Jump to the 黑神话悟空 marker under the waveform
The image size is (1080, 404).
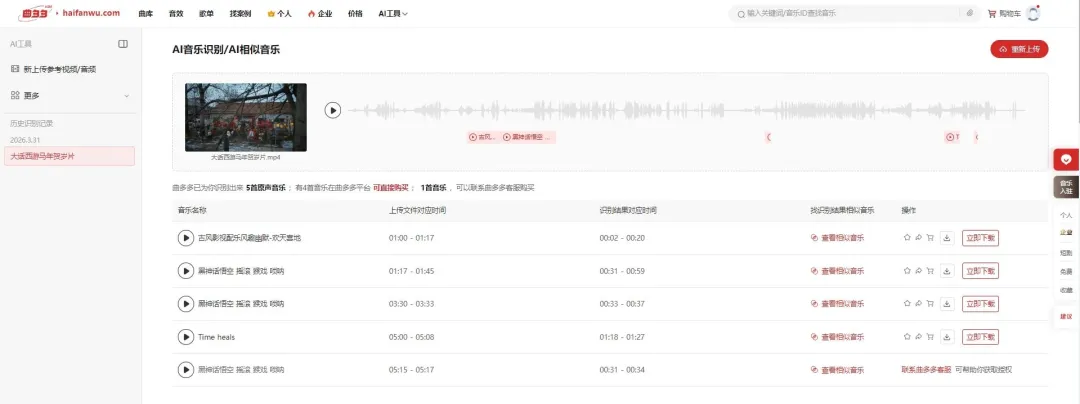pos(528,137)
